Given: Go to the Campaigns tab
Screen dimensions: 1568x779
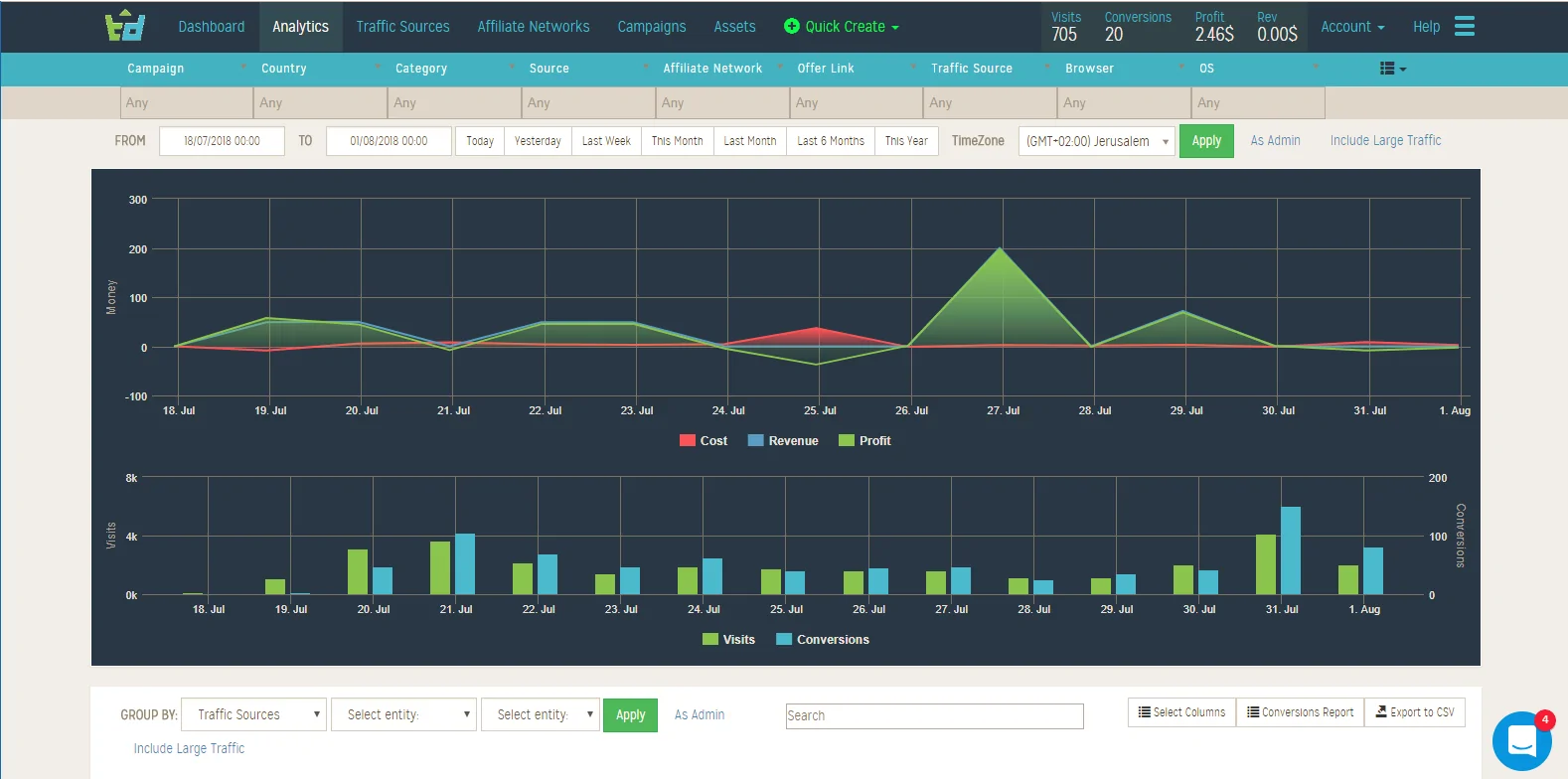Looking at the screenshot, I should 651,27.
